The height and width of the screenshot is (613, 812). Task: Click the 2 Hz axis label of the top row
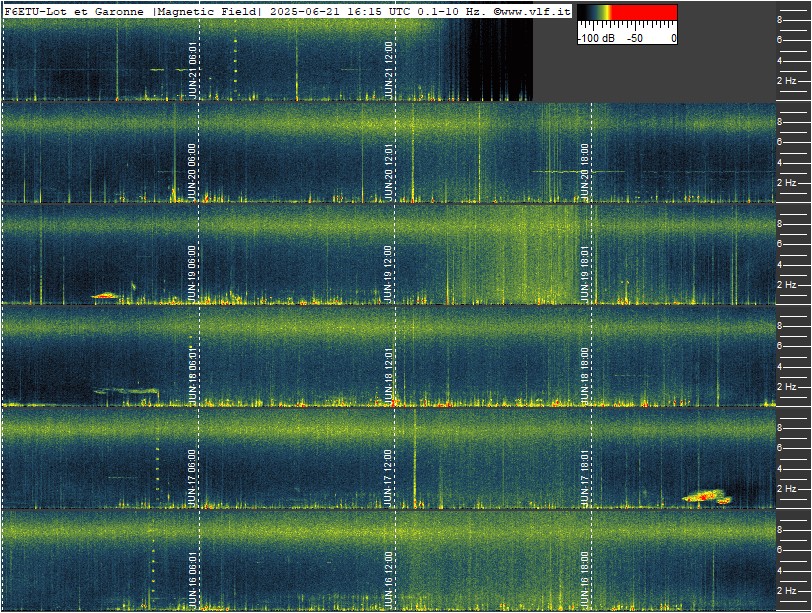786,81
